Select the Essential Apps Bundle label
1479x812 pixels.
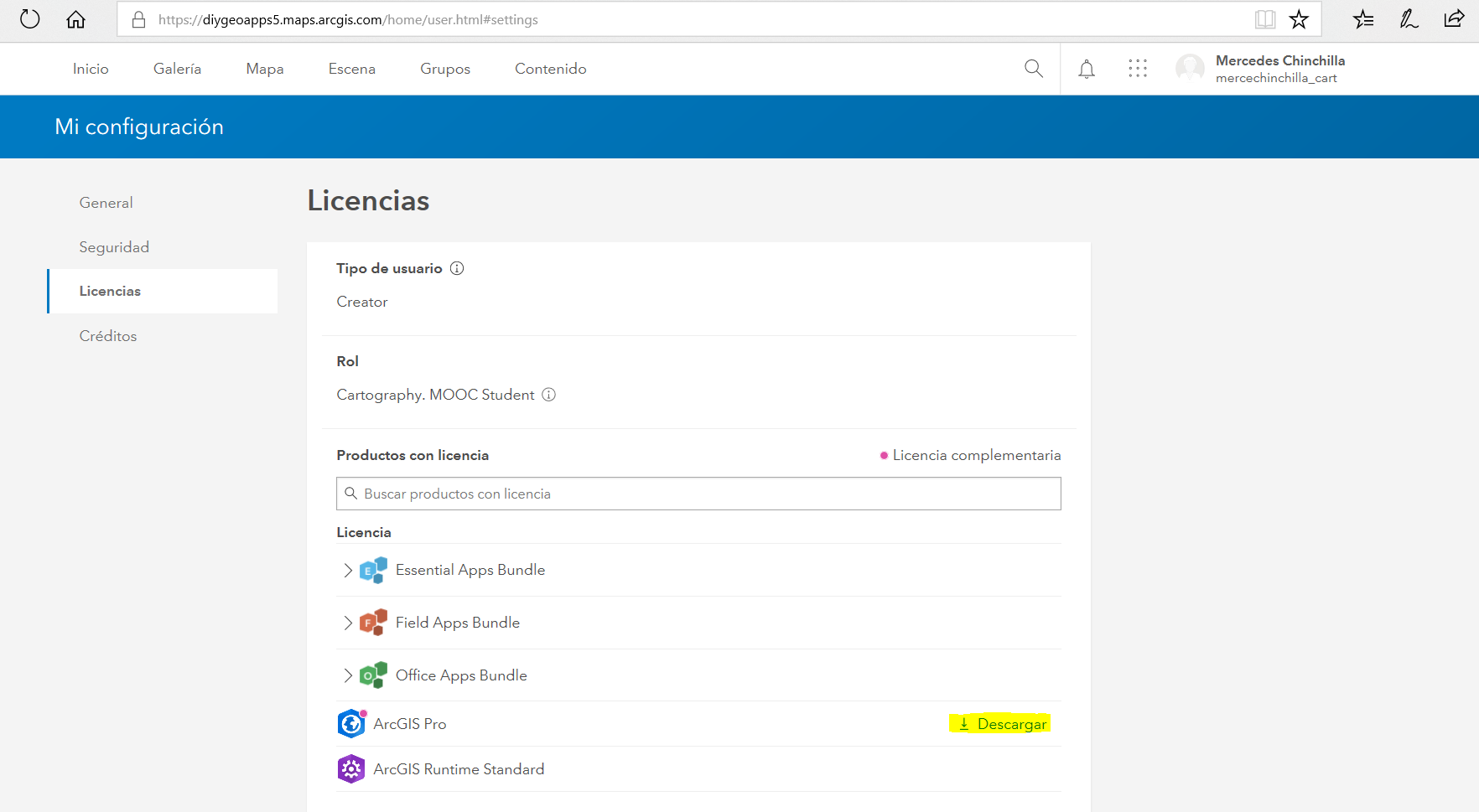(470, 570)
